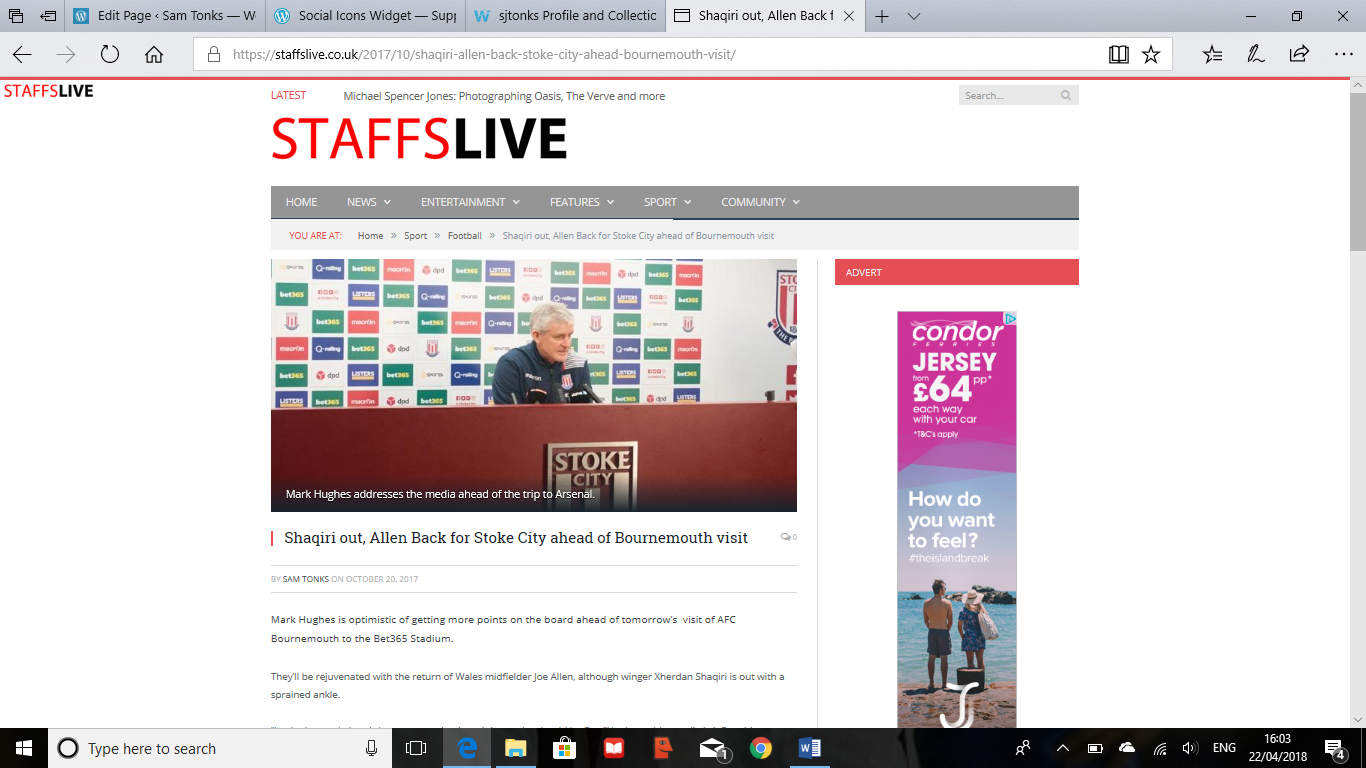Click the search magnifier icon on site
1366x768 pixels.
tap(1066, 96)
